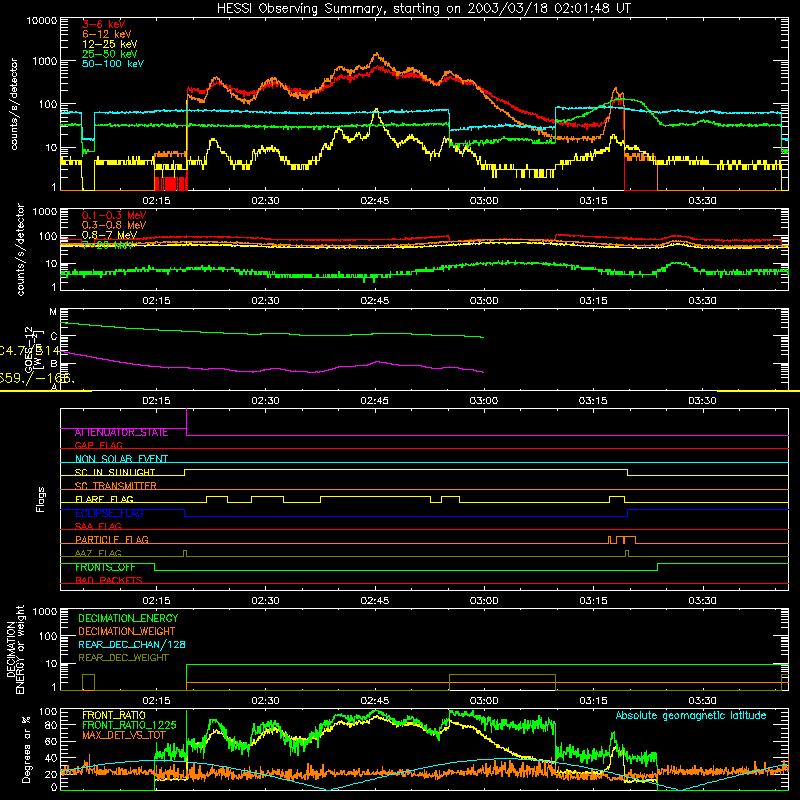Click the red BAD_PACKETS label

pos(109,580)
